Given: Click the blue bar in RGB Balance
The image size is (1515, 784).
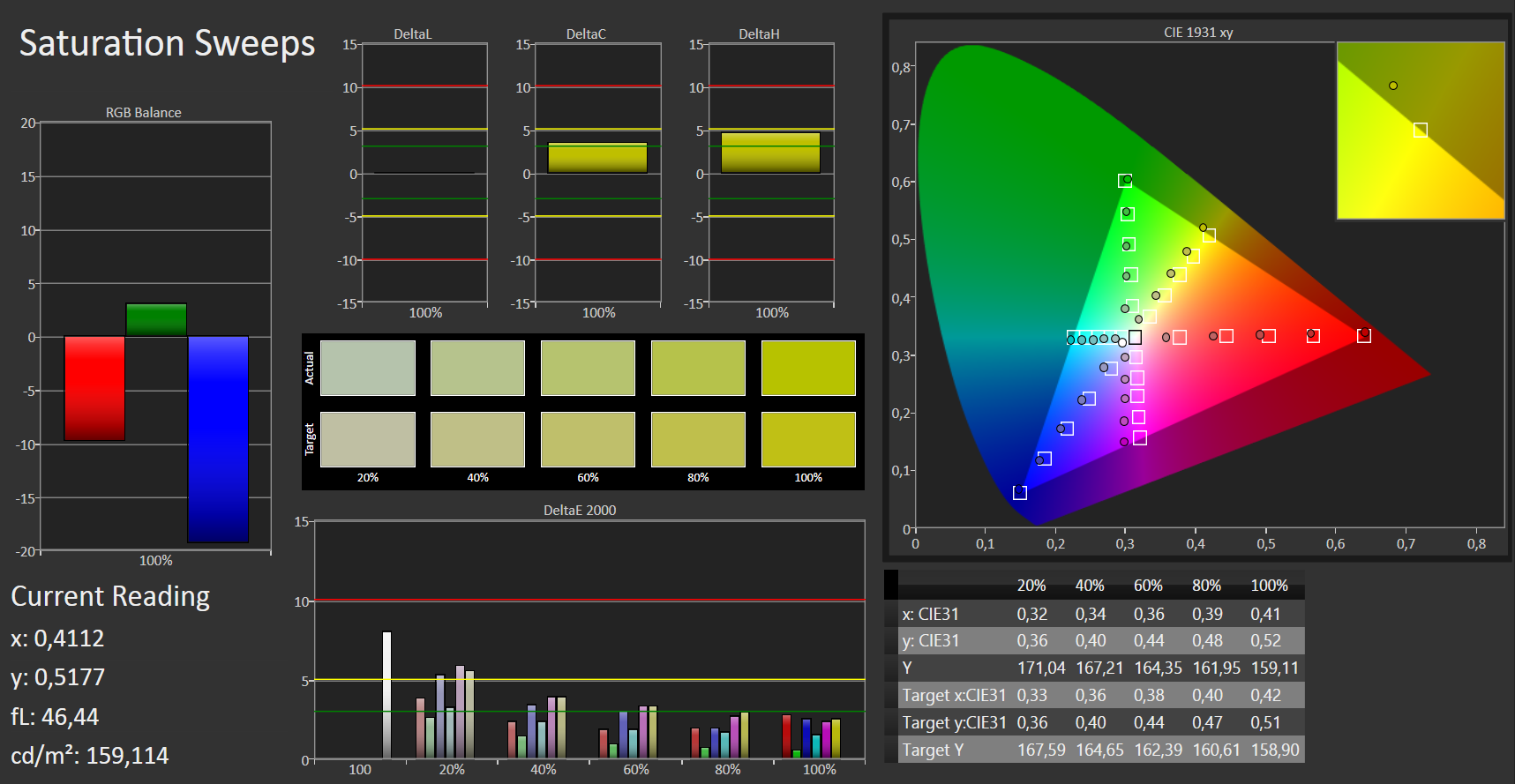Looking at the screenshot, I should [218, 439].
